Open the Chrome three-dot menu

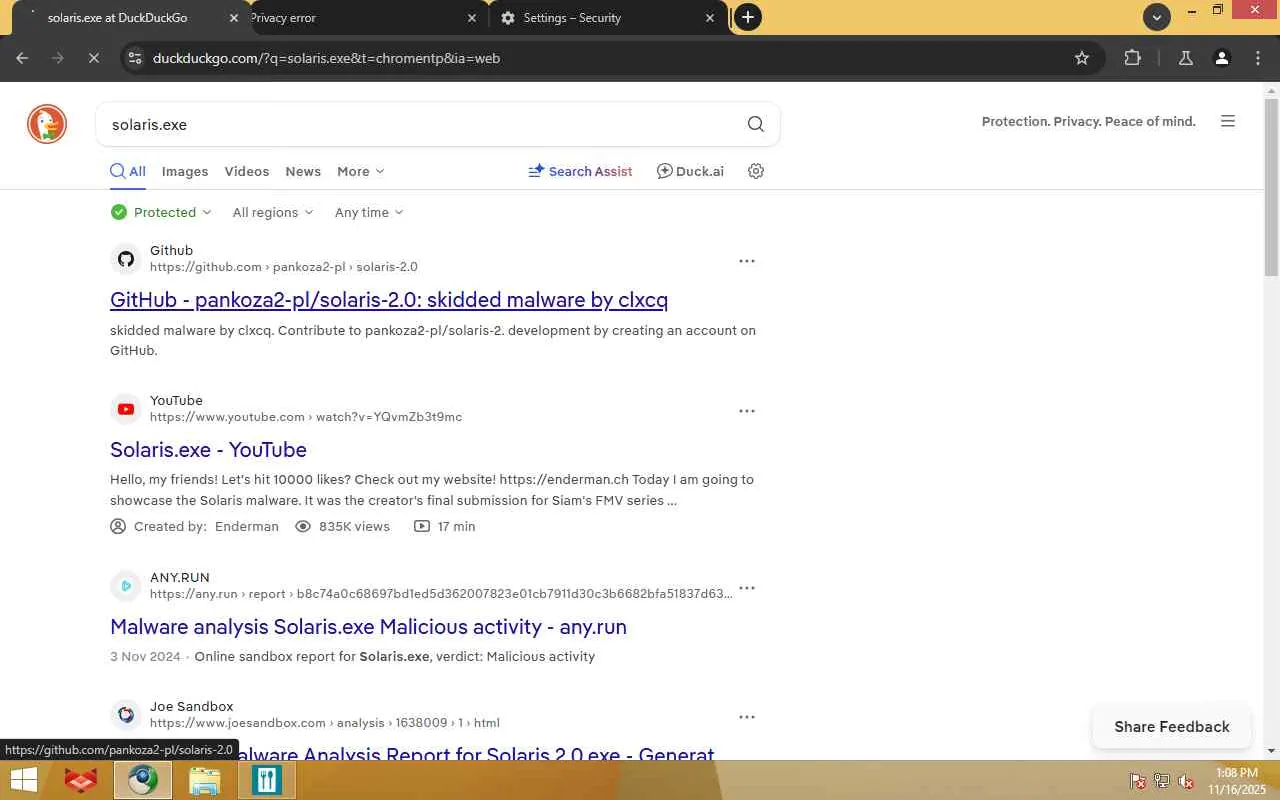pos(1258,58)
